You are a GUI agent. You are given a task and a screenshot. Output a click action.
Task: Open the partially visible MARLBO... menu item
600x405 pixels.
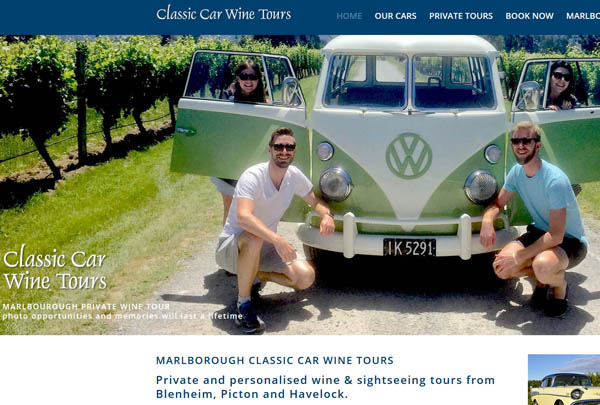click(x=583, y=16)
